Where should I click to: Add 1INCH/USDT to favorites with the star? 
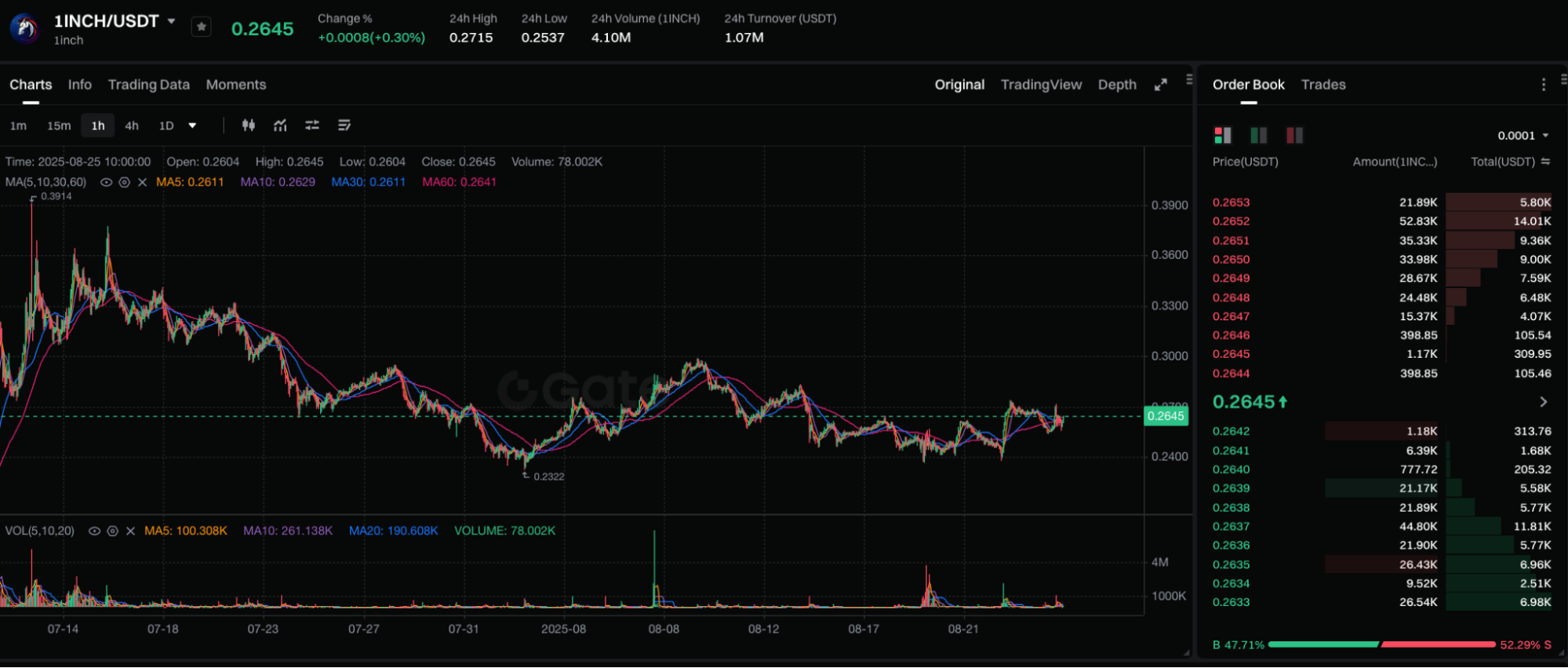(x=202, y=27)
